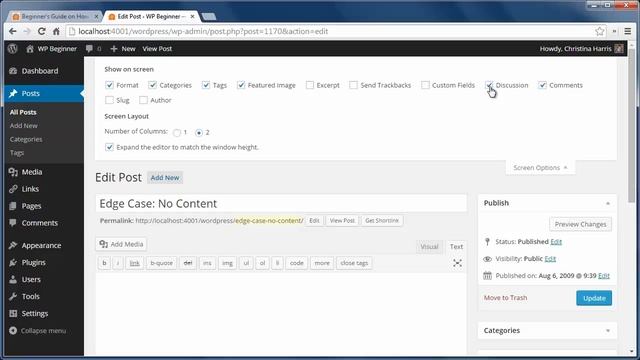Toggle the Comments screen option checkbox

coord(542,85)
